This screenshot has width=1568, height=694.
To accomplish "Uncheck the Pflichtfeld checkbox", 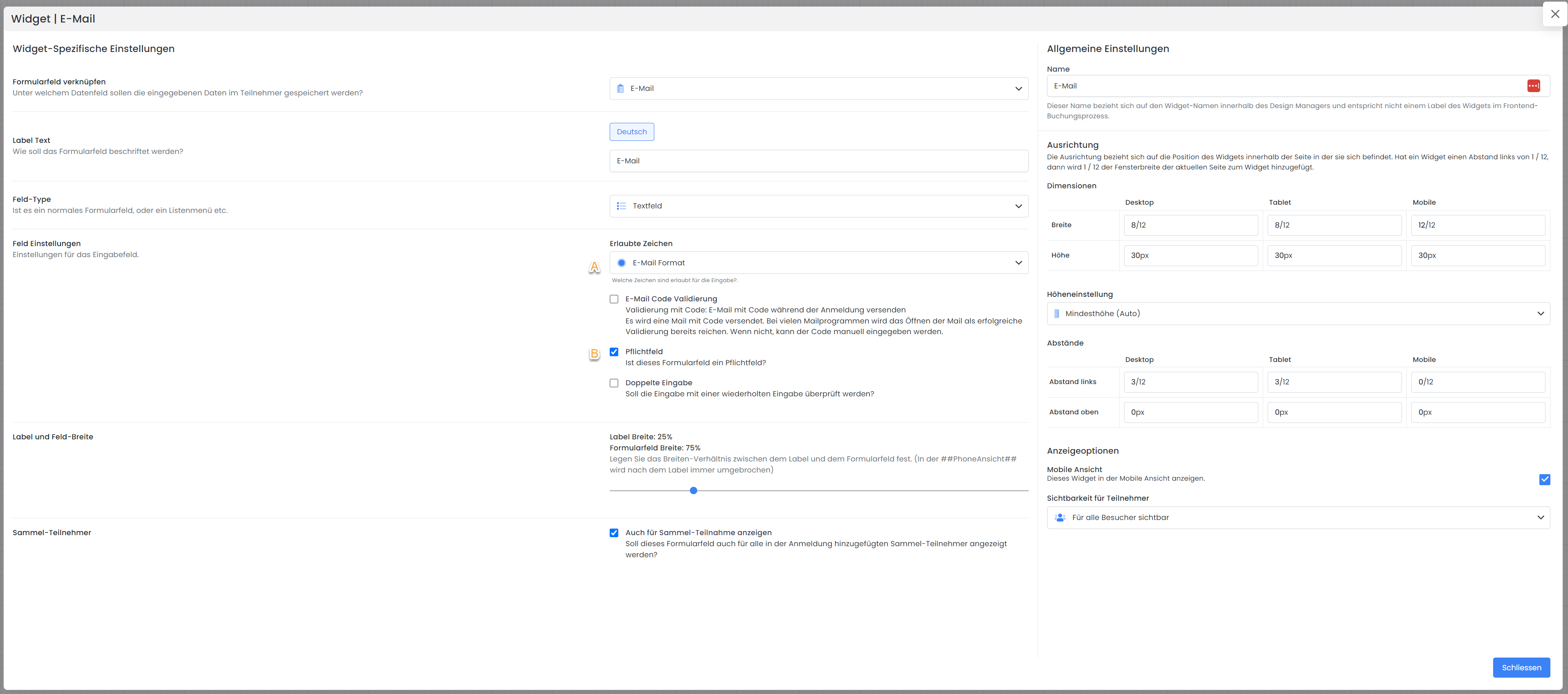I will click(613, 352).
